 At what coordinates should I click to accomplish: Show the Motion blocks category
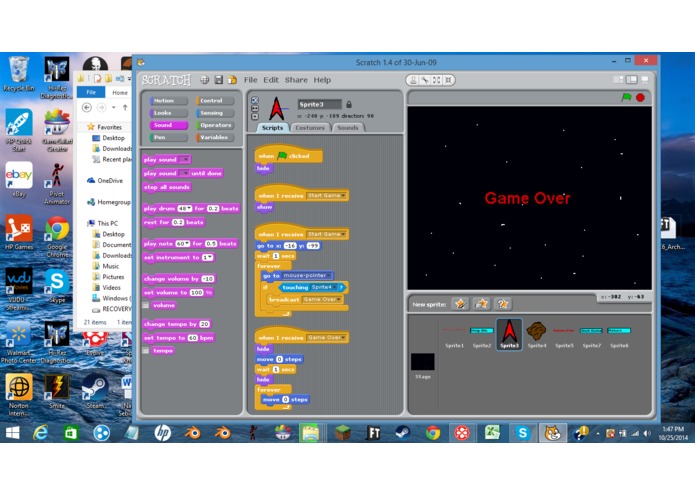[x=168, y=101]
